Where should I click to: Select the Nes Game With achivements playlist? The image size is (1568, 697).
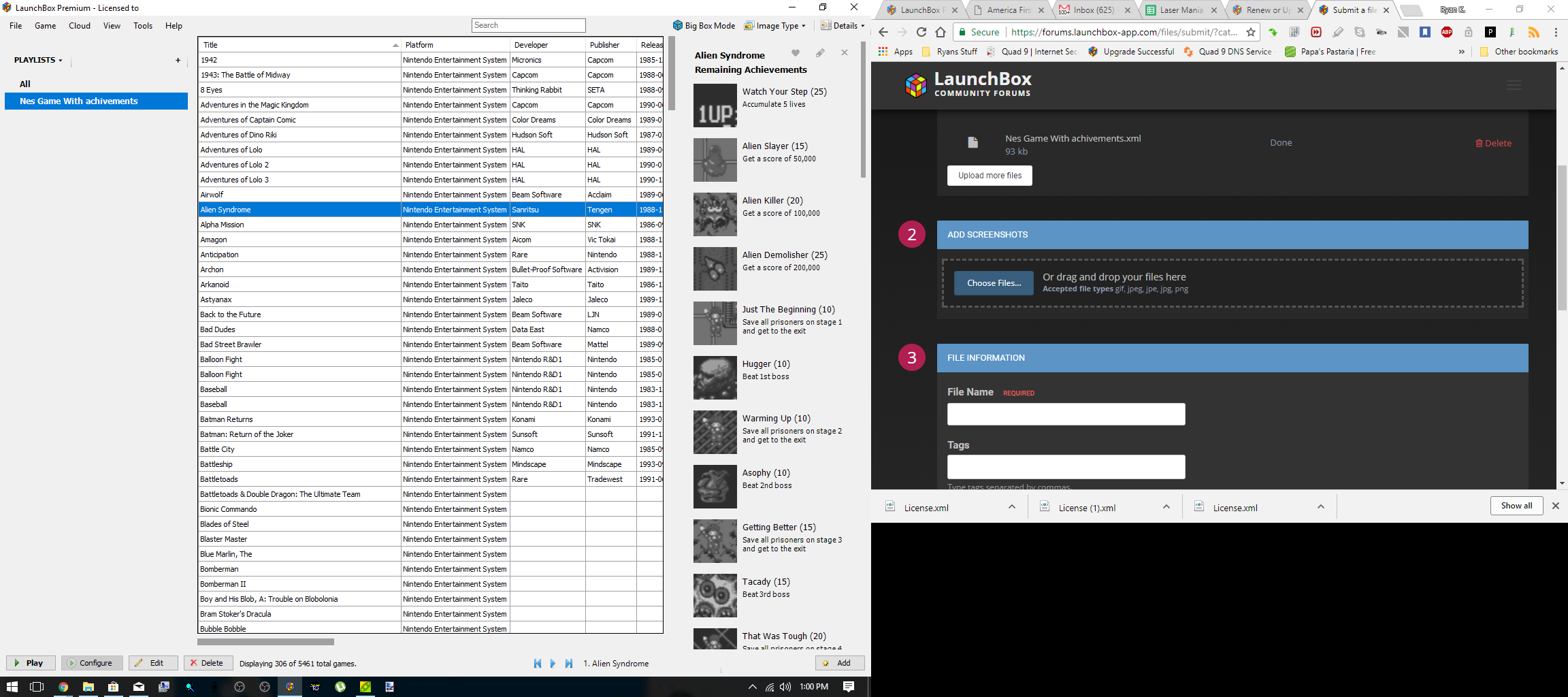pyautogui.click(x=96, y=101)
